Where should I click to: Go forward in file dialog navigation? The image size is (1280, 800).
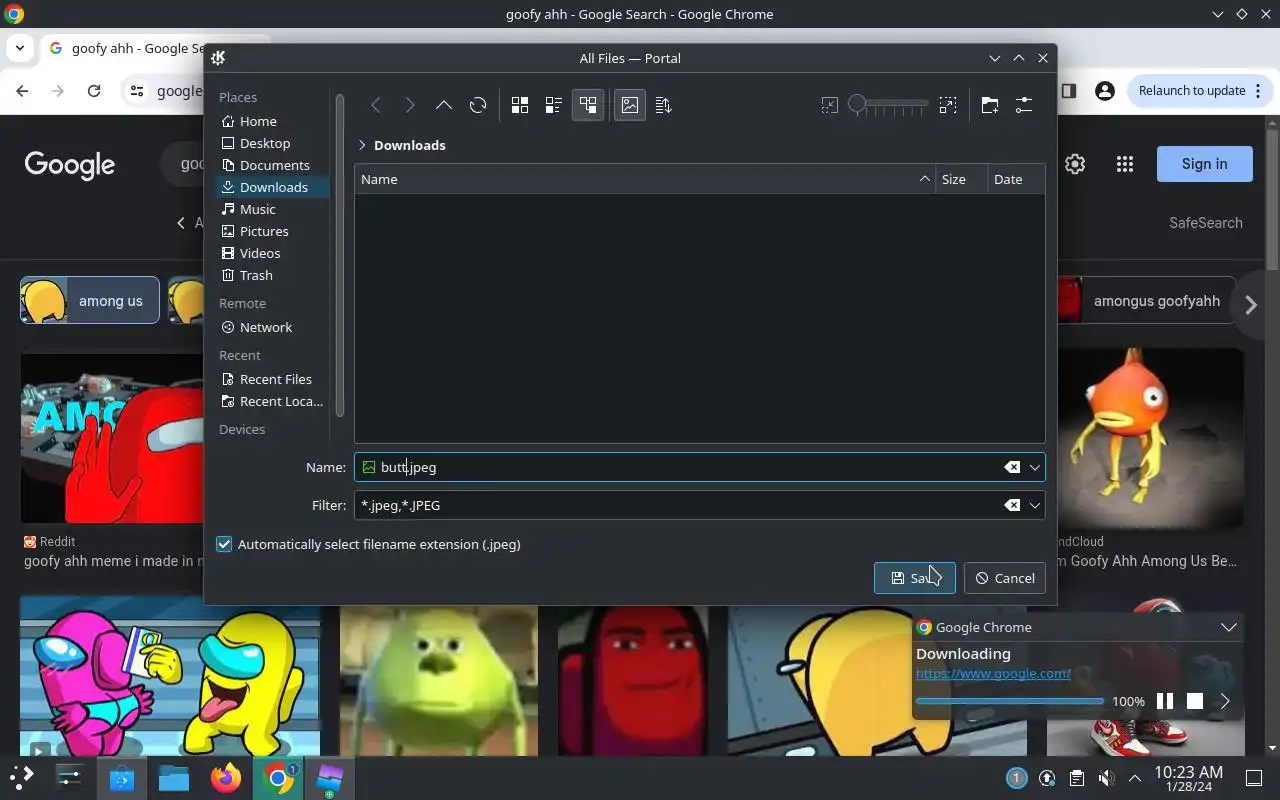coord(410,105)
